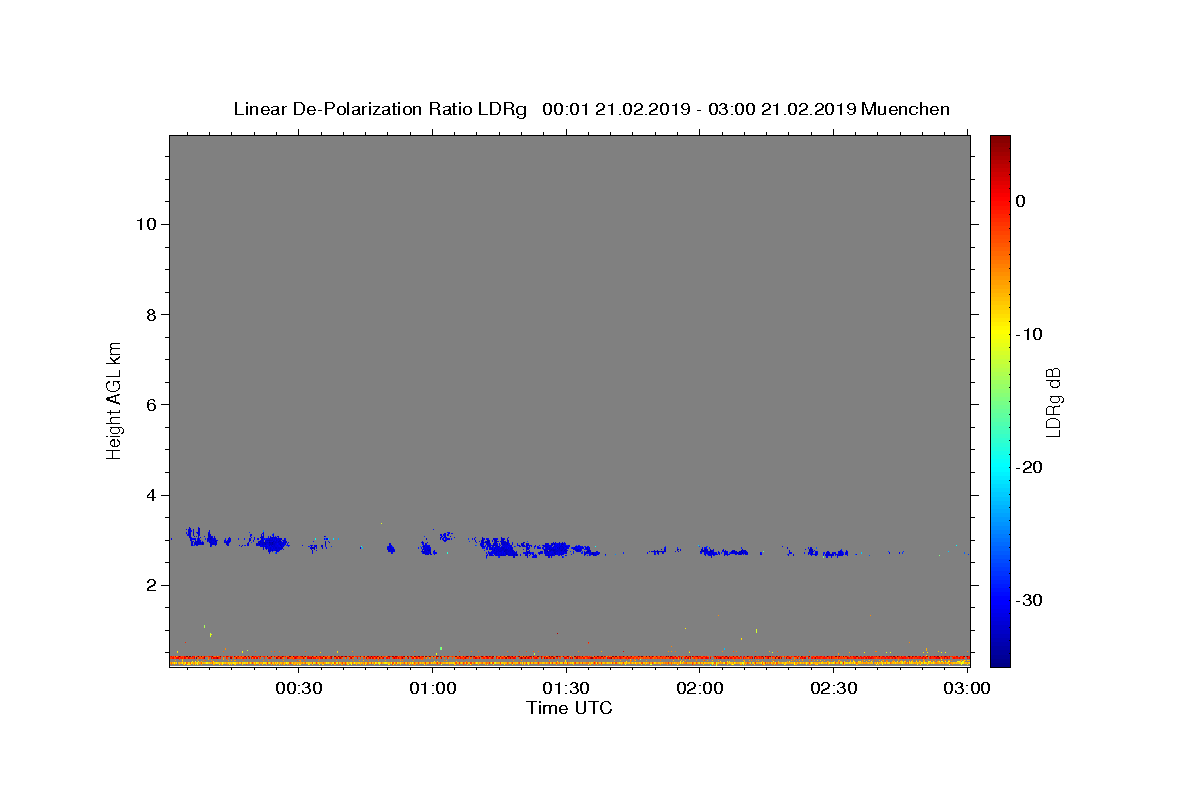
Task: Click the dark blue bottom of colorbar
Action: [1000, 659]
